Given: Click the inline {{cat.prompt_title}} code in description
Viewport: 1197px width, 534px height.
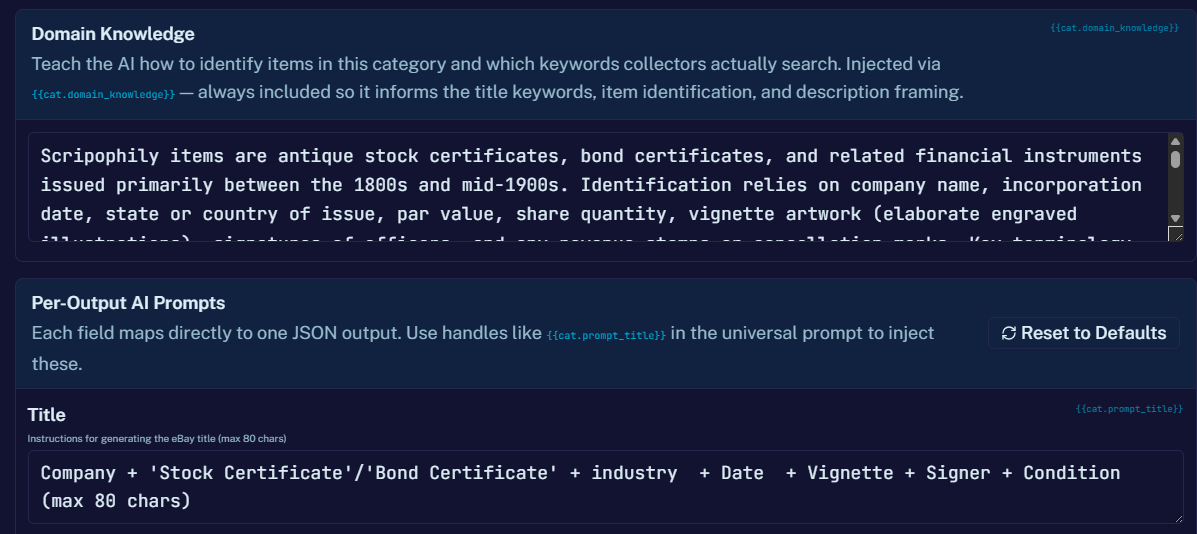Looking at the screenshot, I should pos(606,335).
